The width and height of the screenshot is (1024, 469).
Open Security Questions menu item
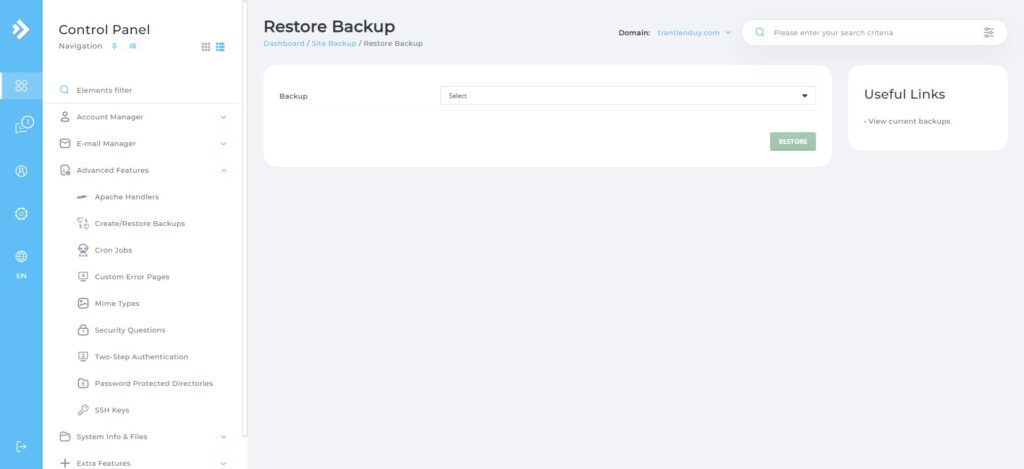[130, 331]
